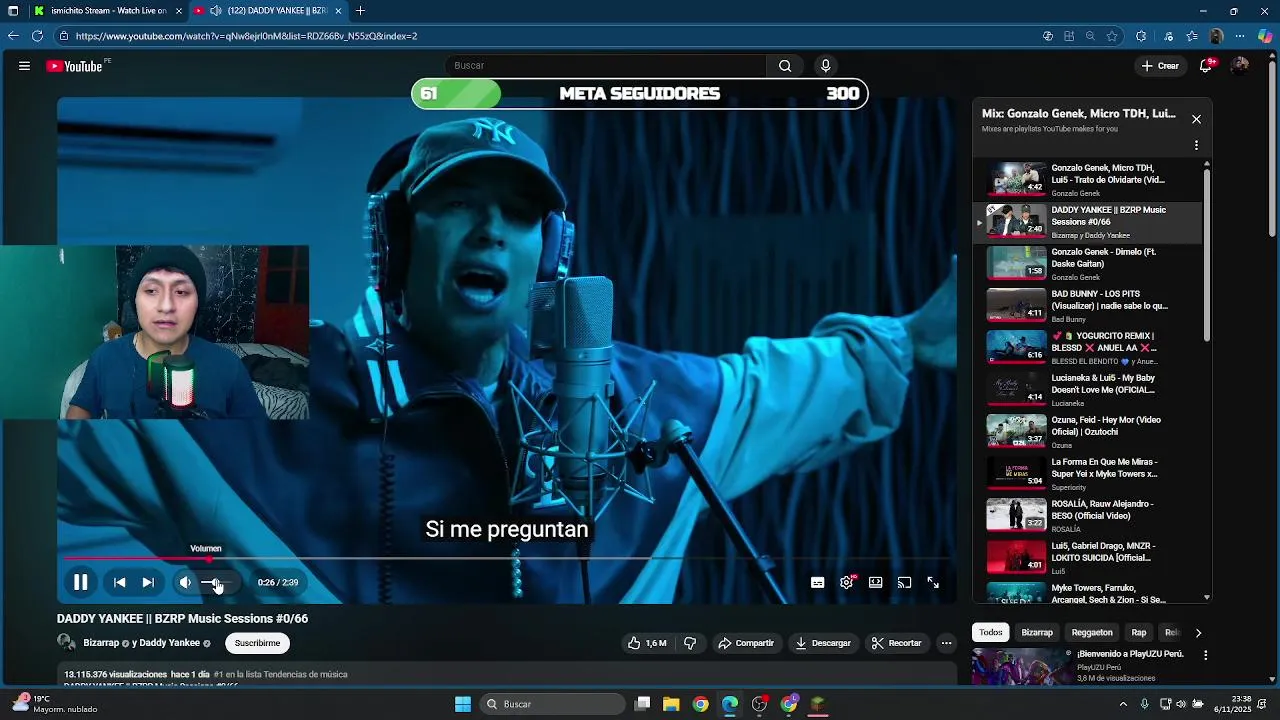The width and height of the screenshot is (1280, 720).
Task: Switch to theater mode view
Action: [875, 582]
